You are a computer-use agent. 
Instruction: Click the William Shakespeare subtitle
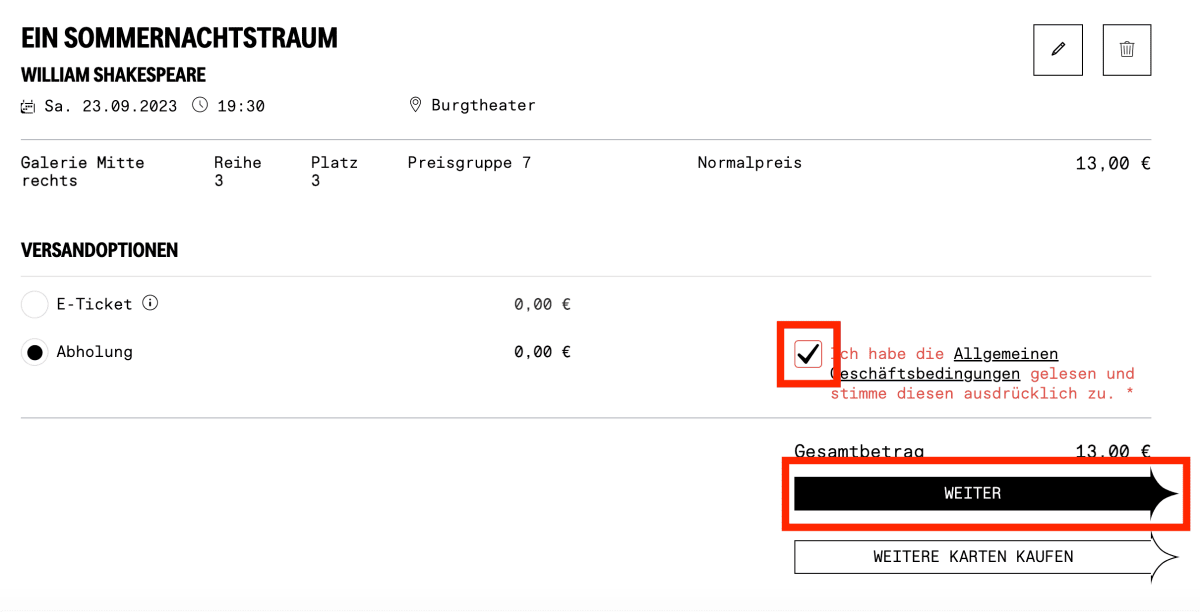tap(114, 75)
